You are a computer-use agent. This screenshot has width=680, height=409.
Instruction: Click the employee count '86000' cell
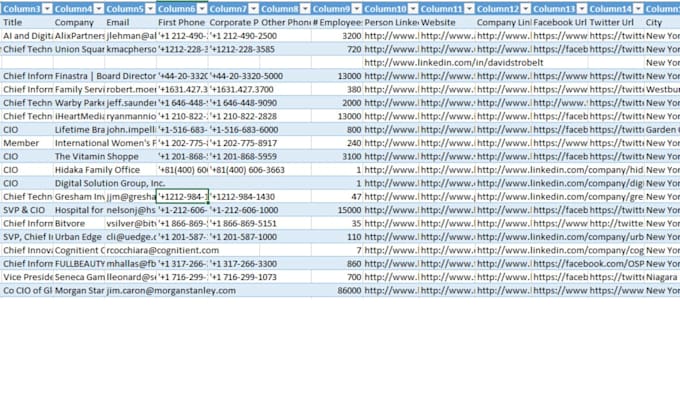pos(337,291)
